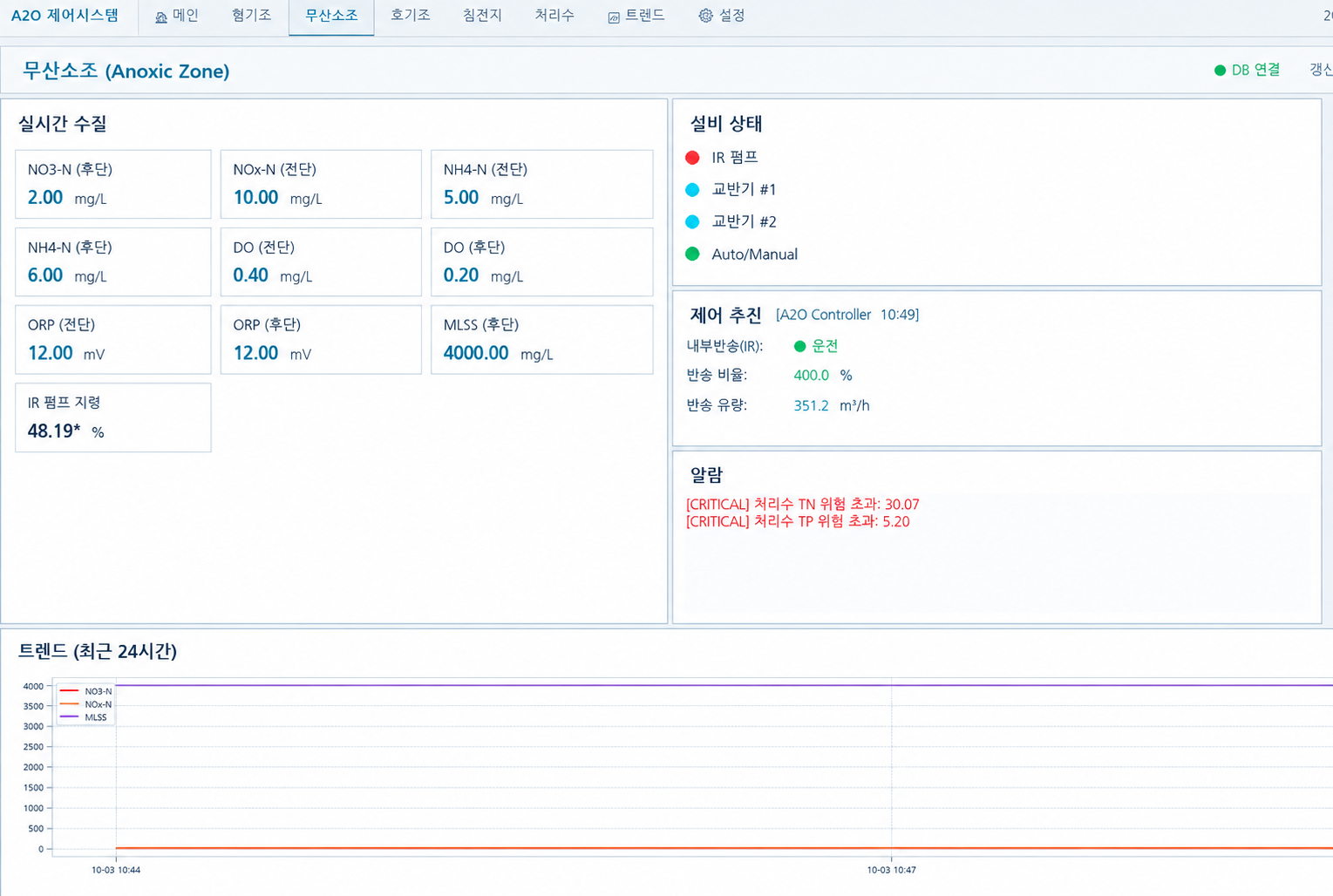Select the MLSS (후단) 4000.00 card
The image size is (1333, 896).
click(541, 339)
